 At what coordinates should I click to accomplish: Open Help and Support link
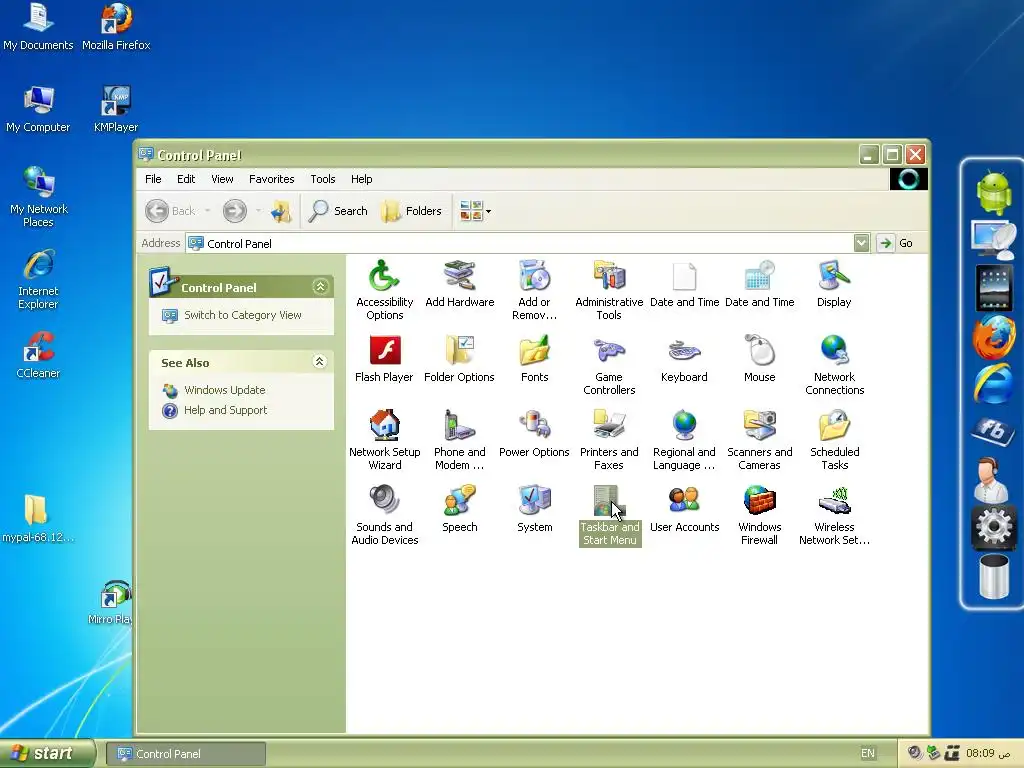click(225, 410)
